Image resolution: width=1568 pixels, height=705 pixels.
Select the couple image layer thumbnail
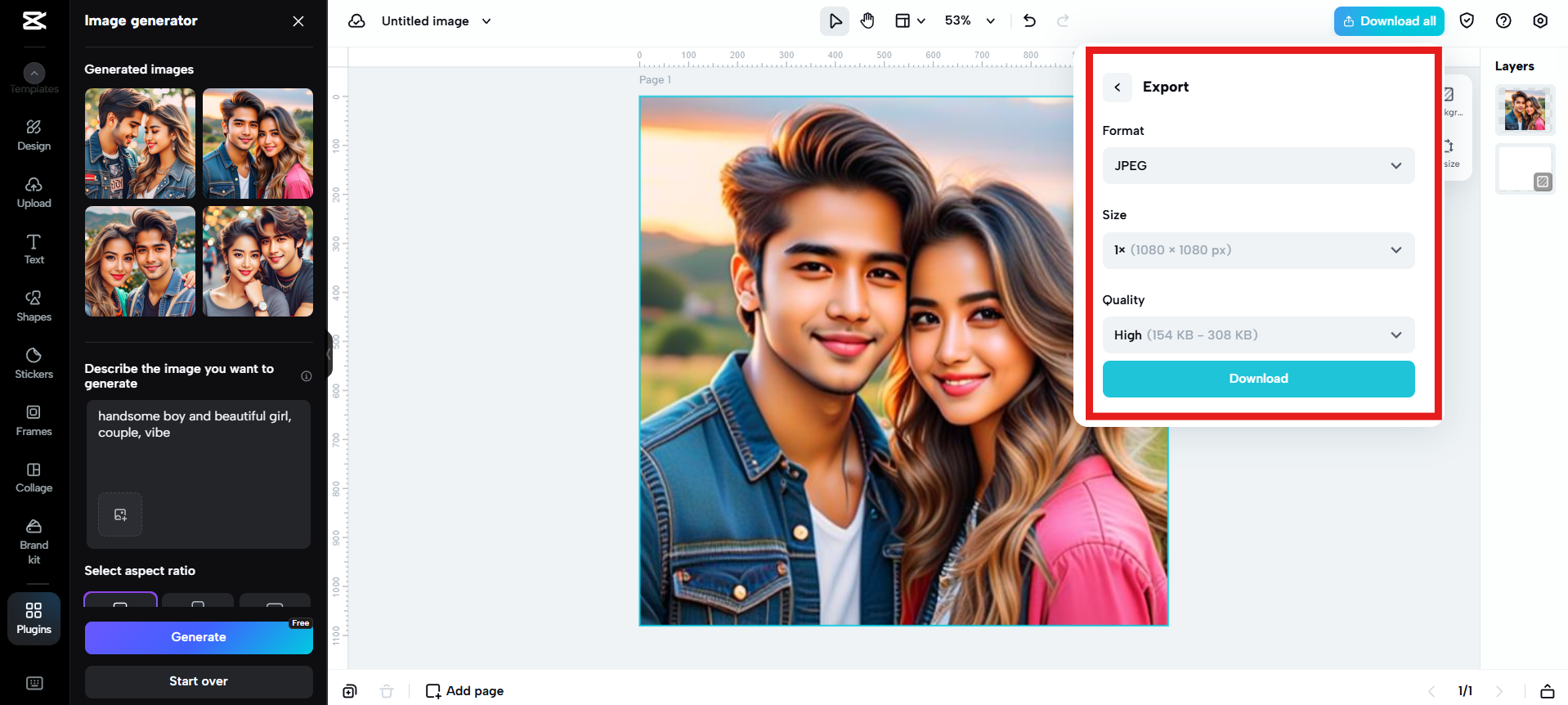[1525, 110]
